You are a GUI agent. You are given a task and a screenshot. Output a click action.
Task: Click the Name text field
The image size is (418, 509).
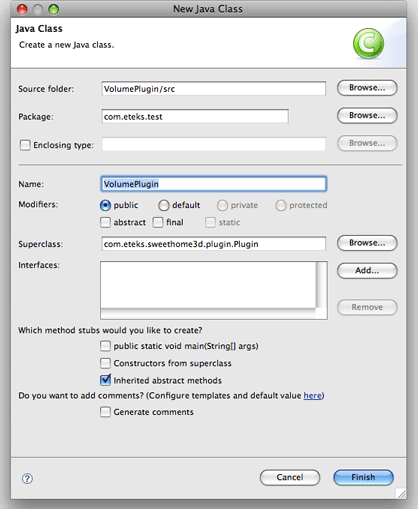[x=214, y=184]
